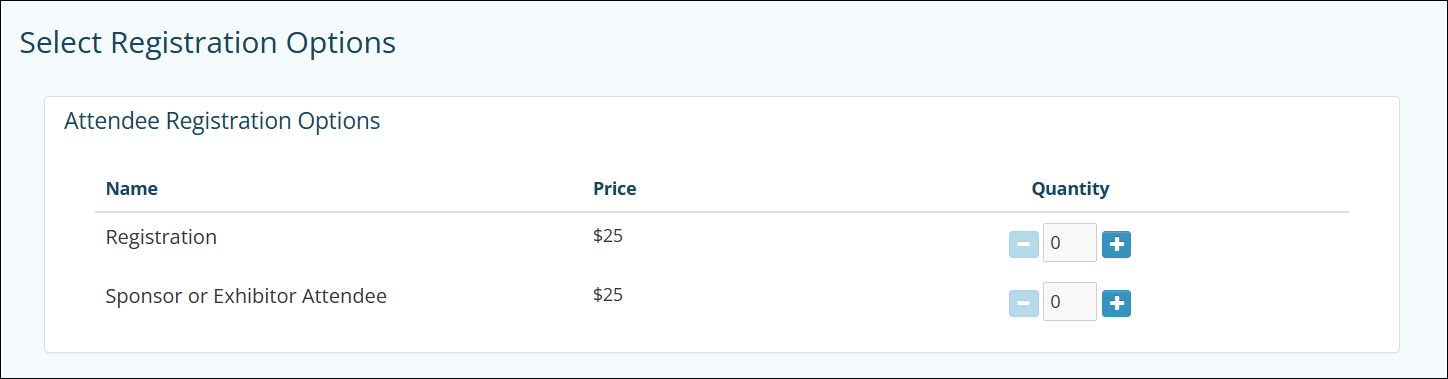Add one Sponsor or Exhibitor Attendee
The height and width of the screenshot is (379, 1448).
[1116, 303]
